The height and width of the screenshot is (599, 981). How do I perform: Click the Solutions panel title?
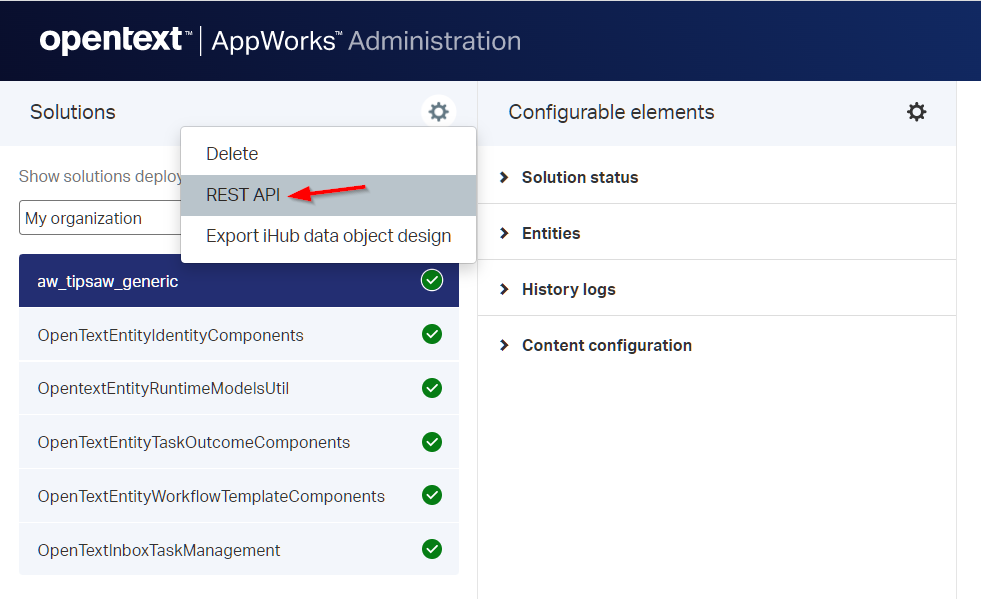[73, 112]
